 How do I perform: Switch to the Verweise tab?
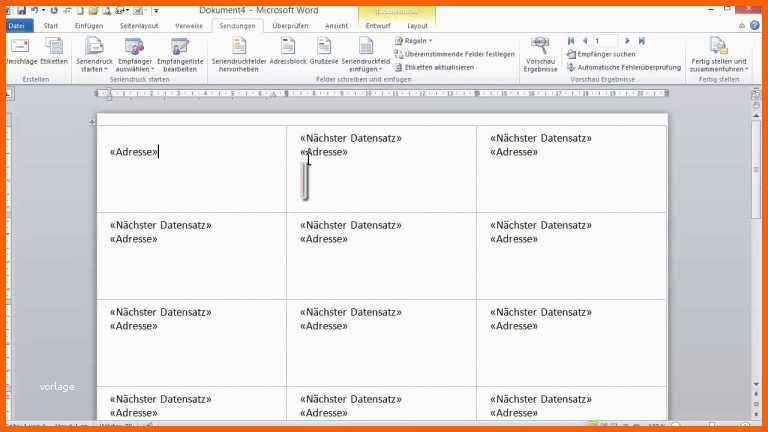tap(189, 25)
